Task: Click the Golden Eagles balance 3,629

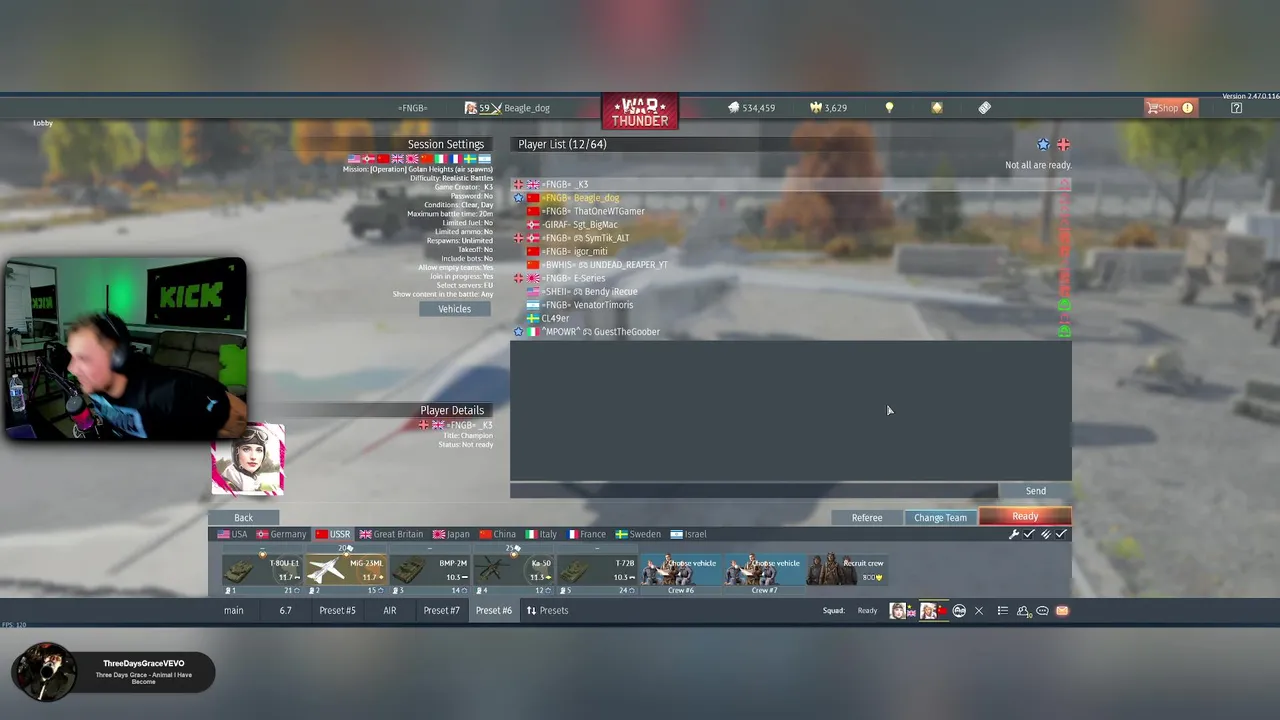Action: pyautogui.click(x=828, y=108)
